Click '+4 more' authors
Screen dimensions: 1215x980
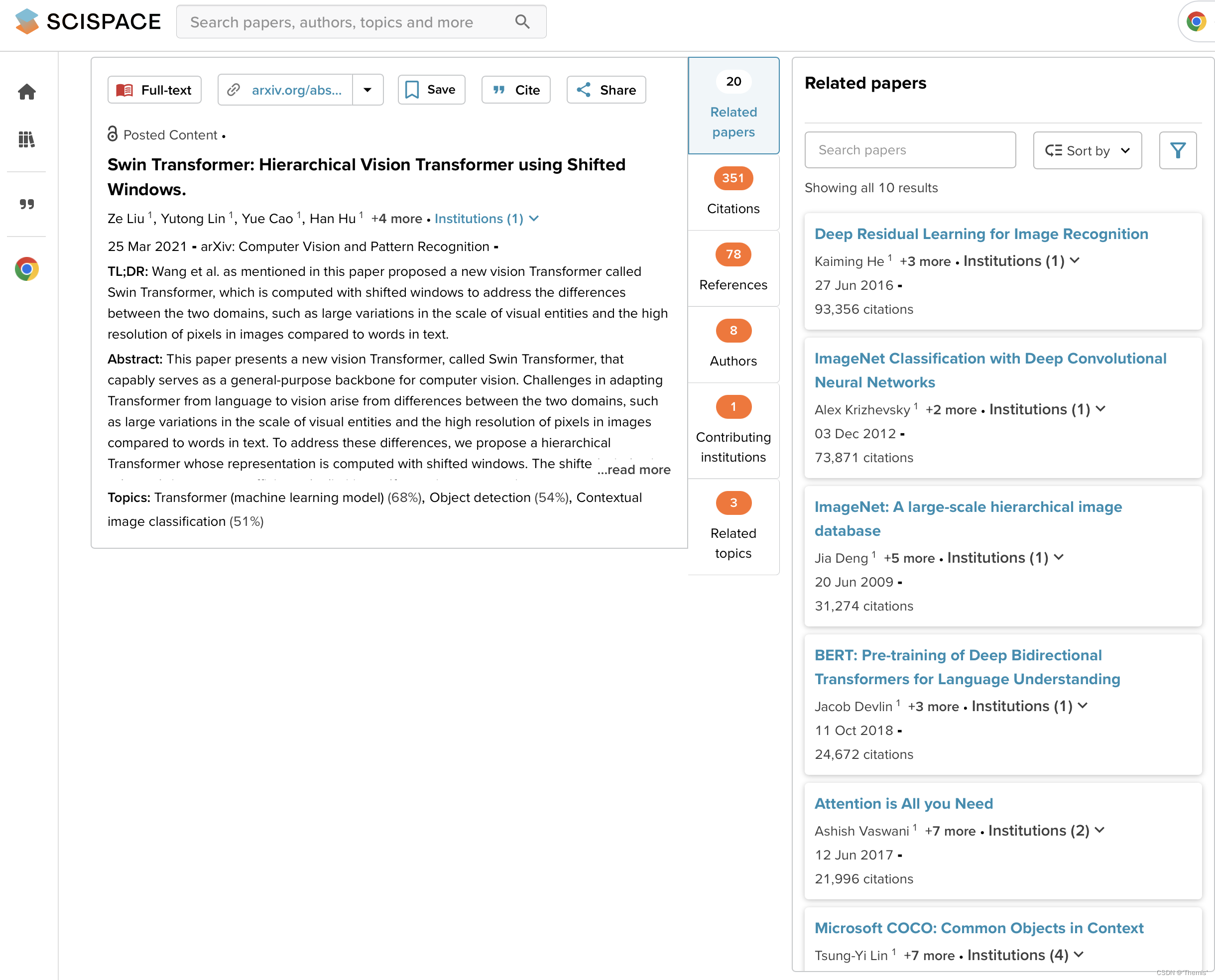[396, 219]
